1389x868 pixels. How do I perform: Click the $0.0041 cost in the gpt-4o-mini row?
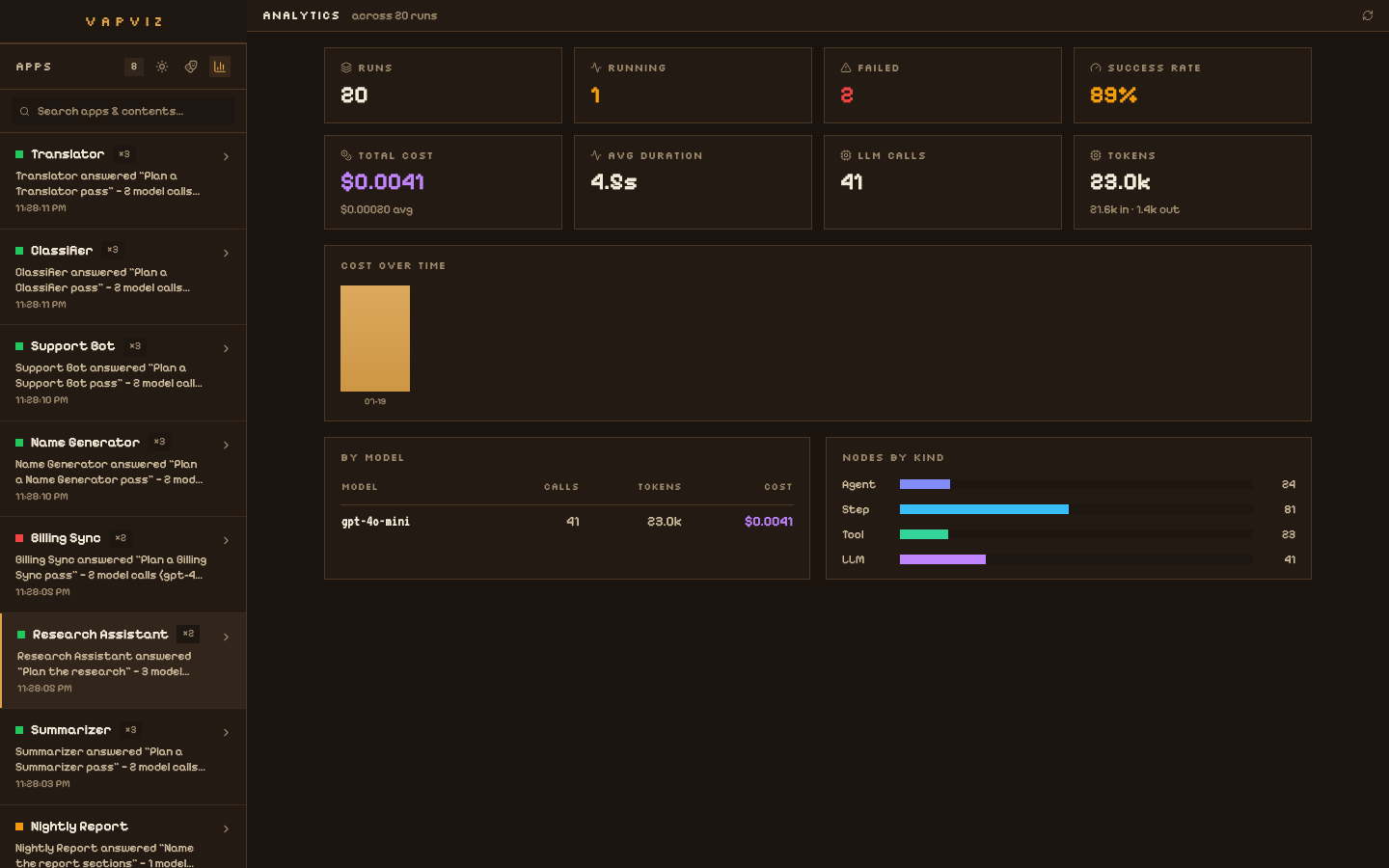[769, 522]
